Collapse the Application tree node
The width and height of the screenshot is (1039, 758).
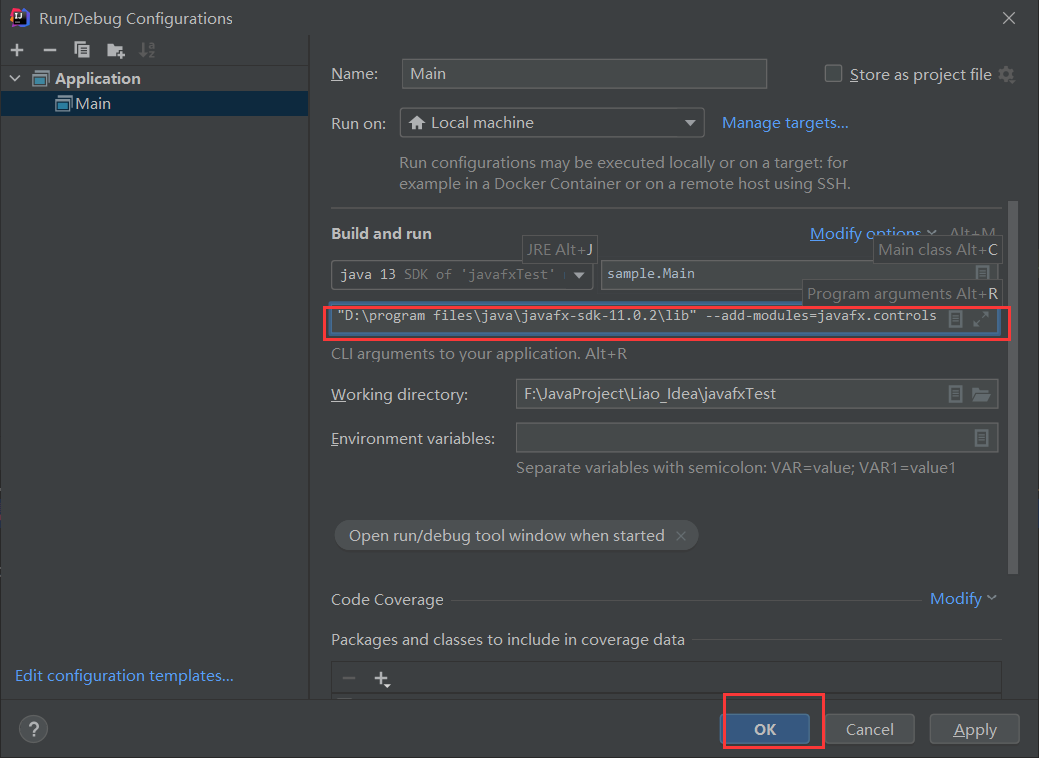[15, 78]
